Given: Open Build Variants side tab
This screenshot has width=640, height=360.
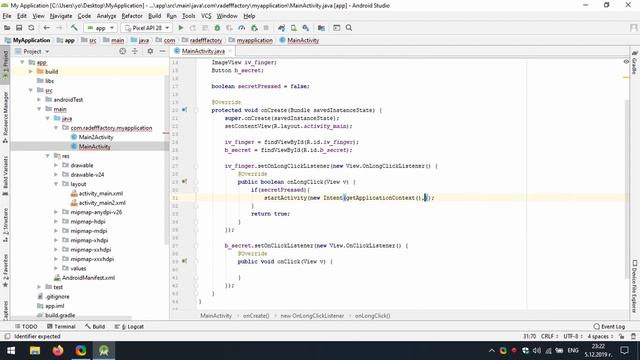Looking at the screenshot, I should tap(5, 176).
